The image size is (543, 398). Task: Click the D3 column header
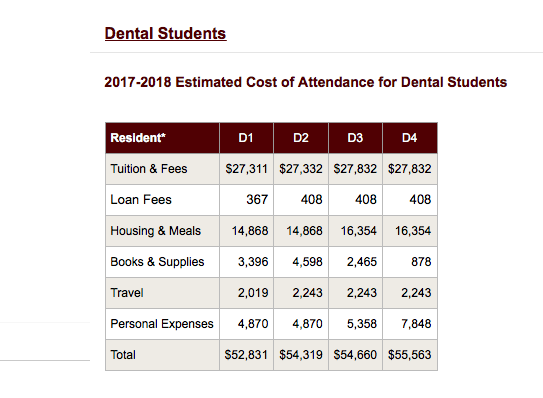(355, 138)
